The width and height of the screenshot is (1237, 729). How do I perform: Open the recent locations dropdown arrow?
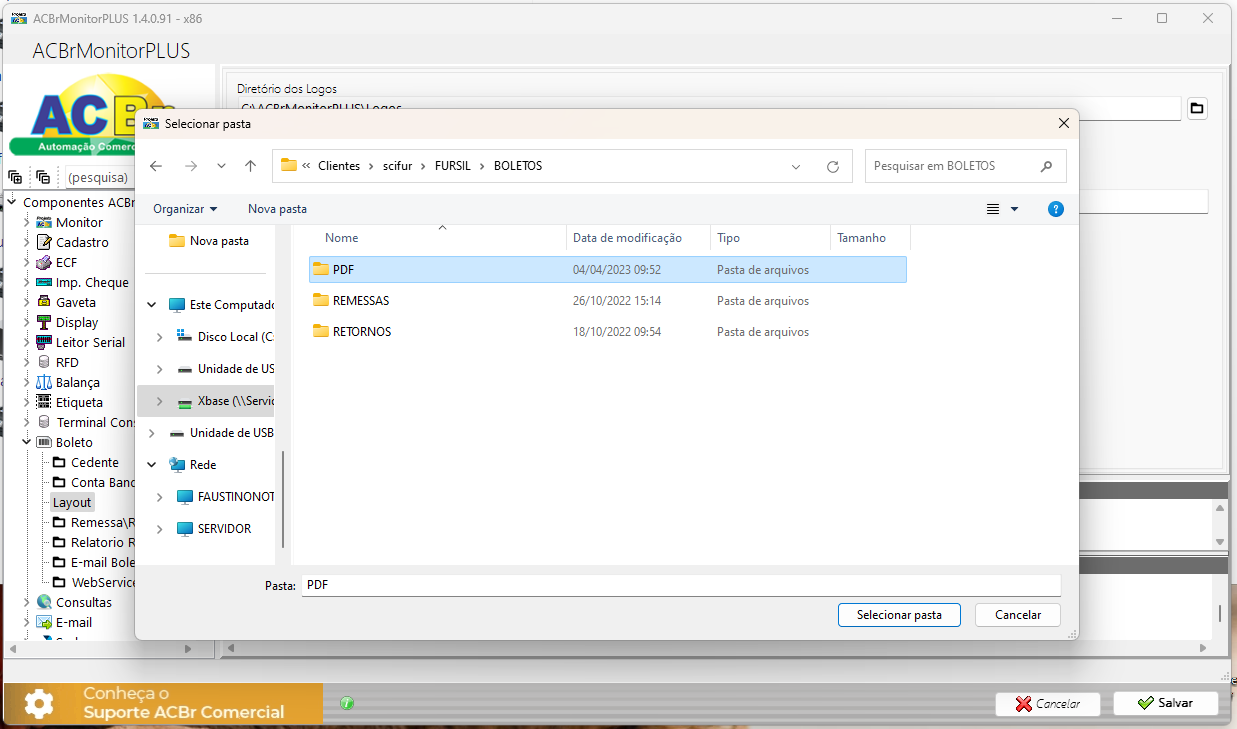221,166
